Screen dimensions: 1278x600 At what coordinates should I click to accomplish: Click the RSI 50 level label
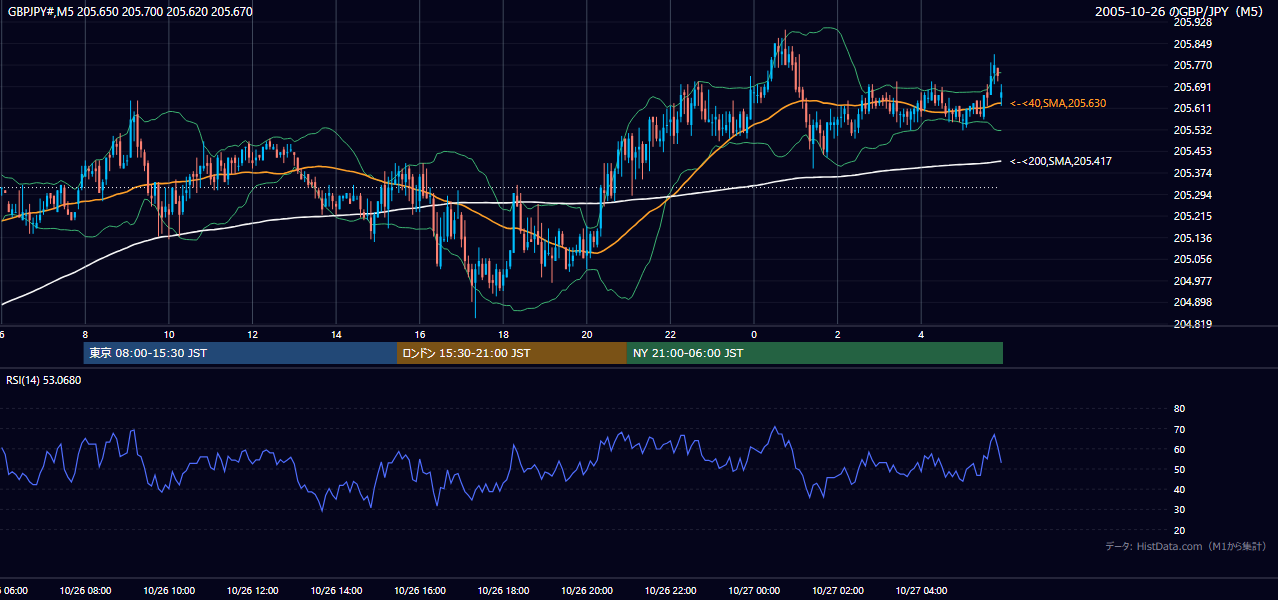pos(1179,470)
